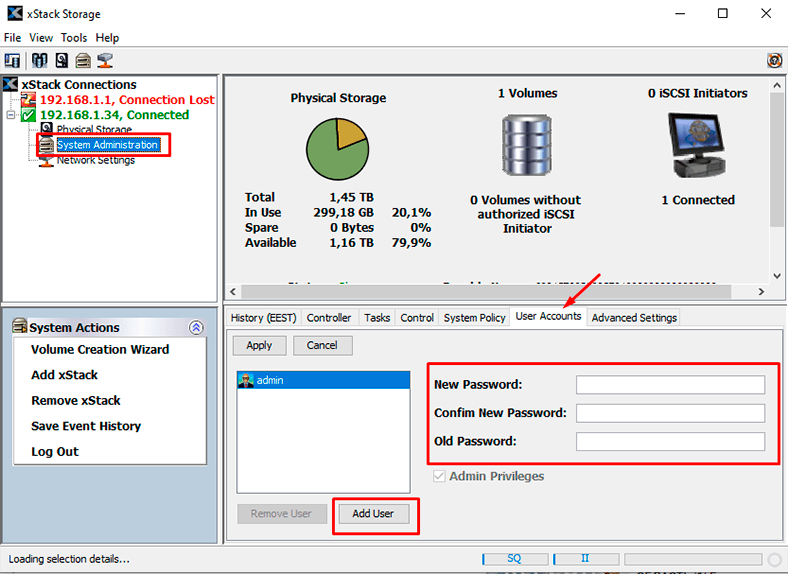788x574 pixels.
Task: Click Add xStack action
Action: 64,375
